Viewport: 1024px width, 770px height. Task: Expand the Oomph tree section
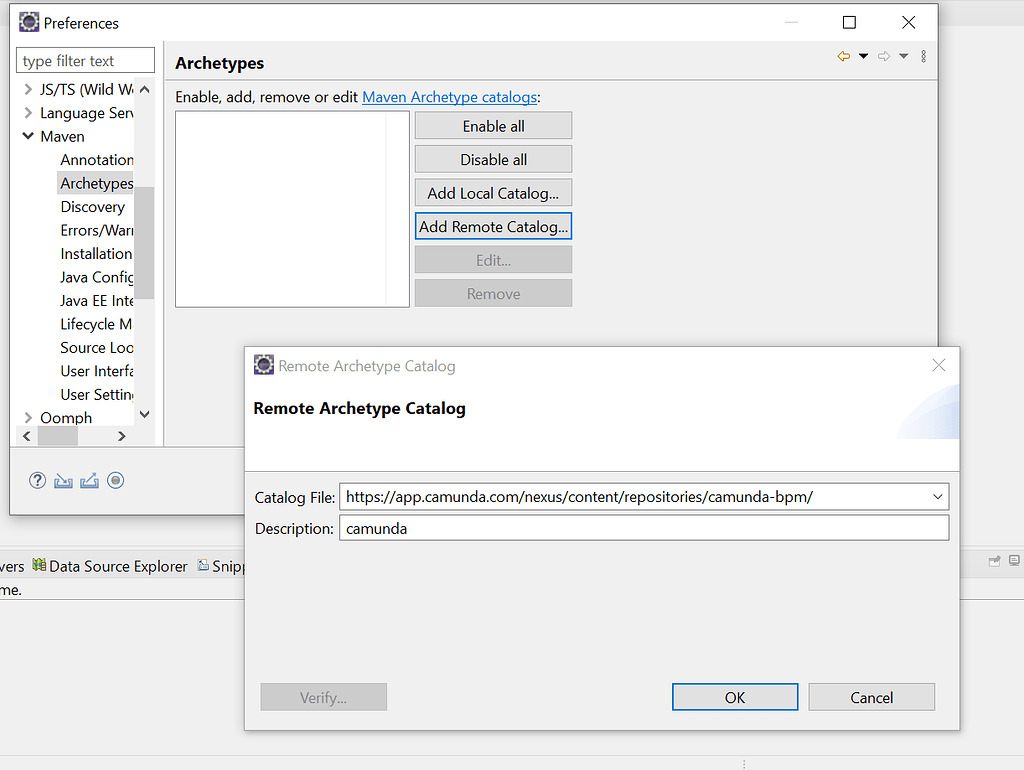[27, 417]
